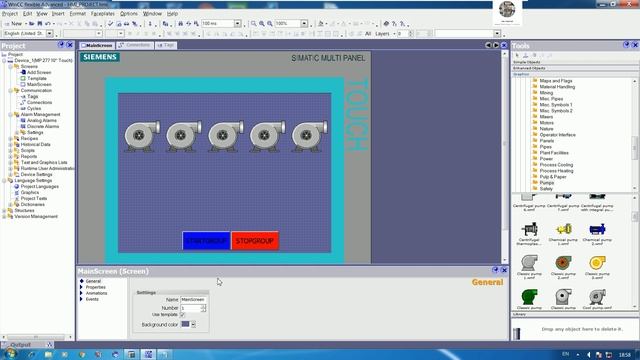
Task: Expand the Recipes tree node
Action: (11, 138)
